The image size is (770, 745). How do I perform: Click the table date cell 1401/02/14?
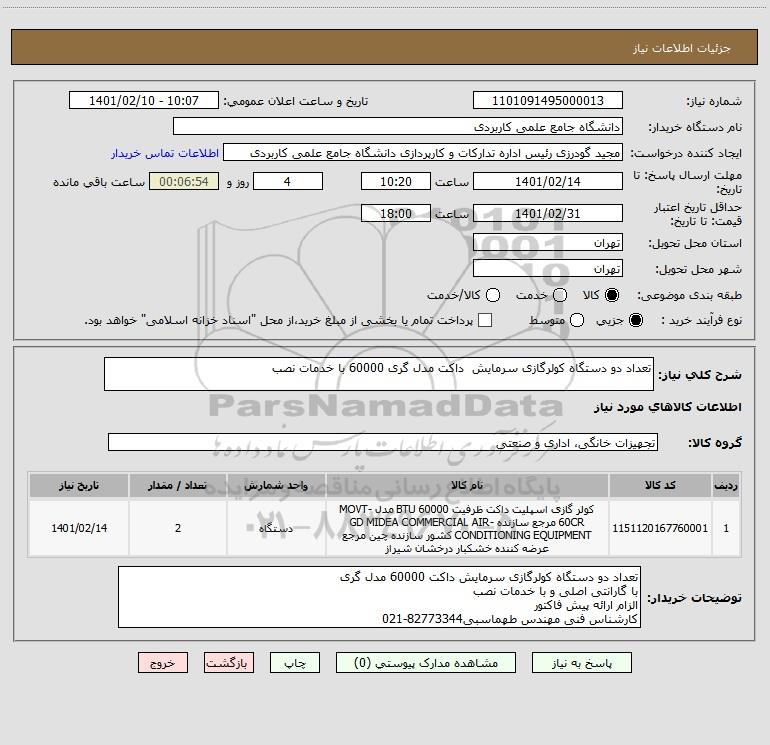[x=79, y=528]
